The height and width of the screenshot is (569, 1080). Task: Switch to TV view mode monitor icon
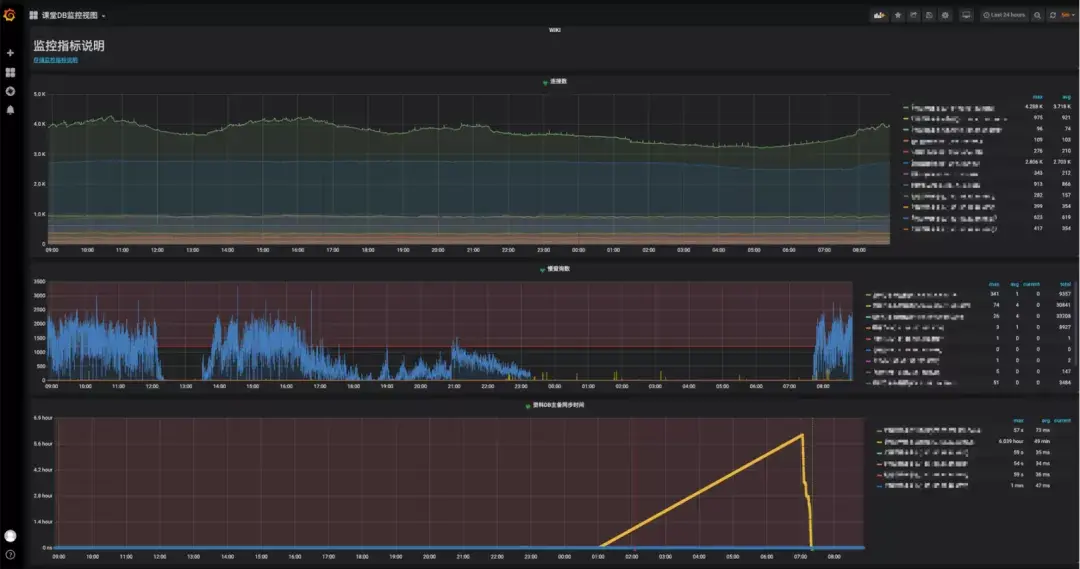coord(966,15)
